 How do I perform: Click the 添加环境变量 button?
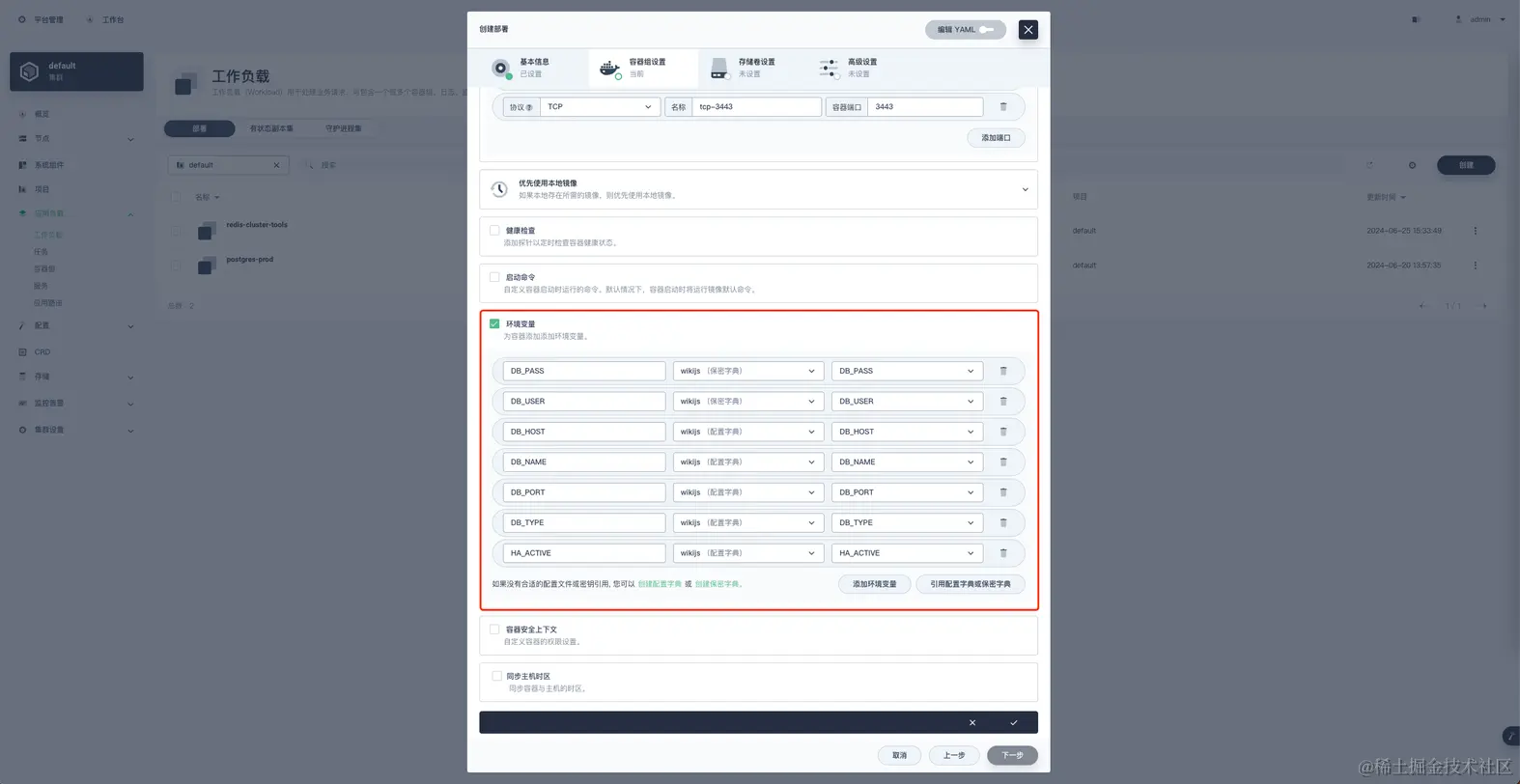[x=874, y=584]
